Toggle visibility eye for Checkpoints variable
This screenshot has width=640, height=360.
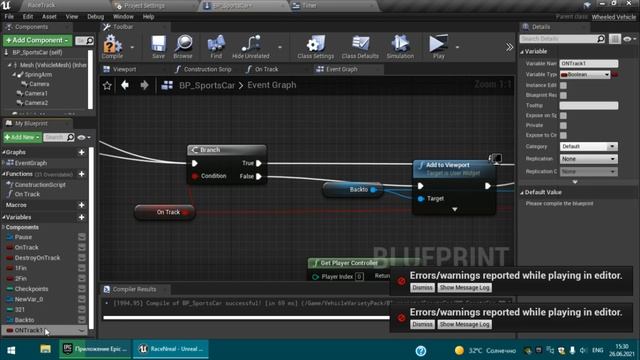[82, 289]
